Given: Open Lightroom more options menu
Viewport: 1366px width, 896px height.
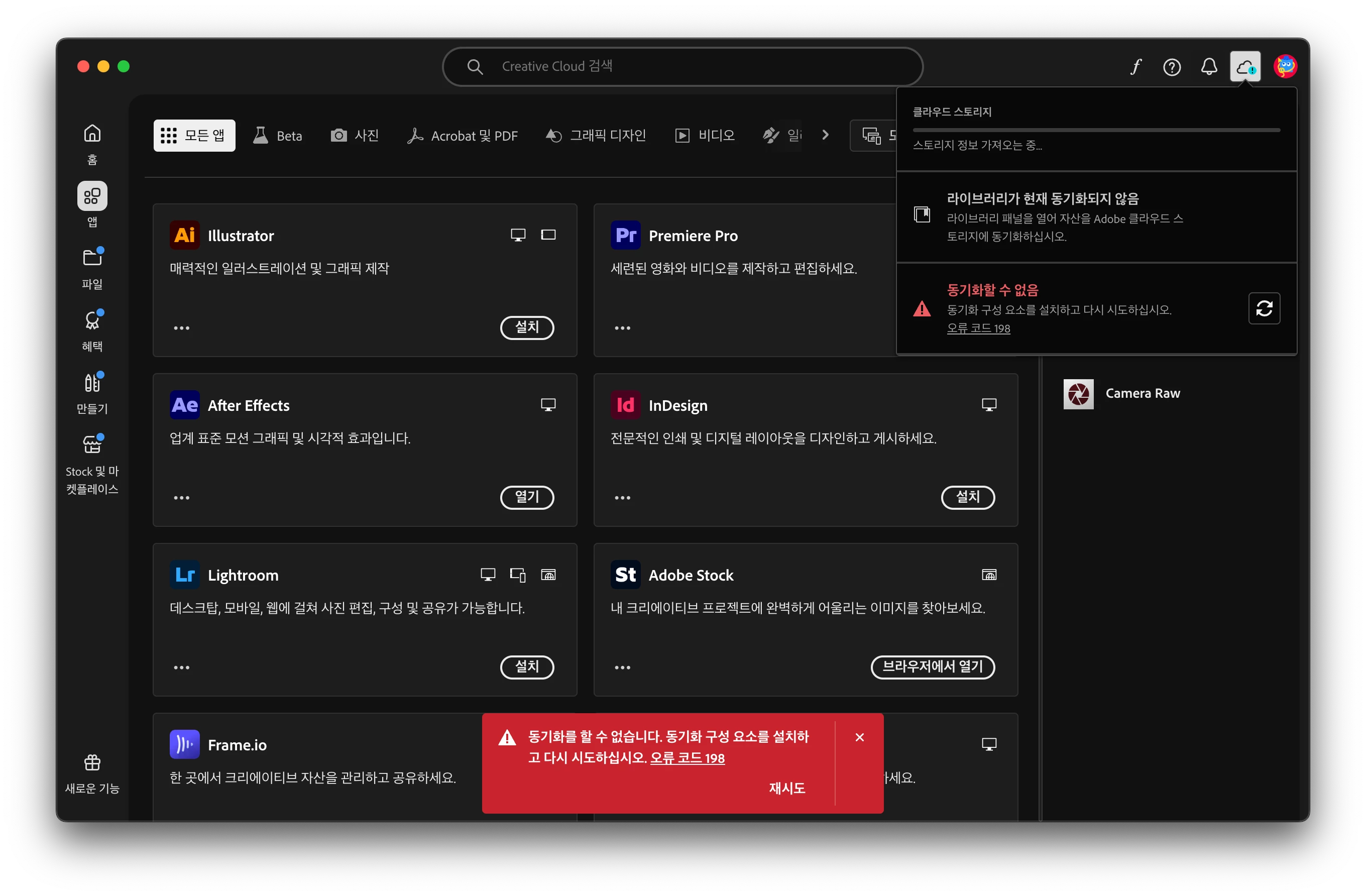Looking at the screenshot, I should pos(181,667).
